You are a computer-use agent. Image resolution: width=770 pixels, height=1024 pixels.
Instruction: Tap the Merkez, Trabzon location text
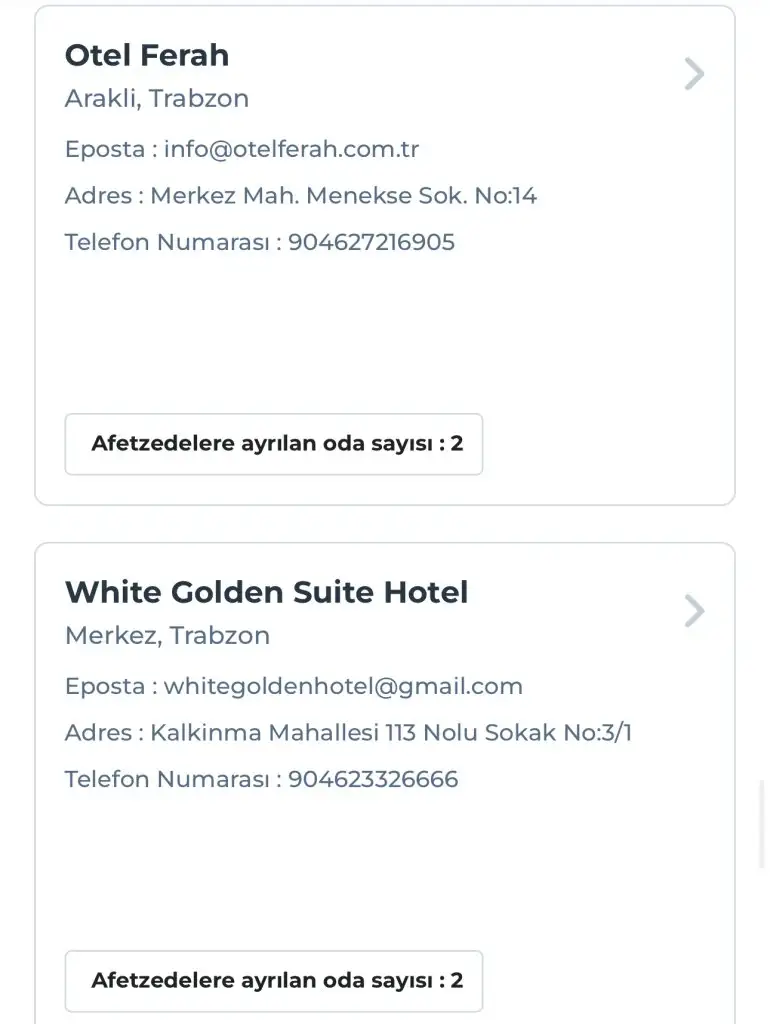[x=167, y=636]
